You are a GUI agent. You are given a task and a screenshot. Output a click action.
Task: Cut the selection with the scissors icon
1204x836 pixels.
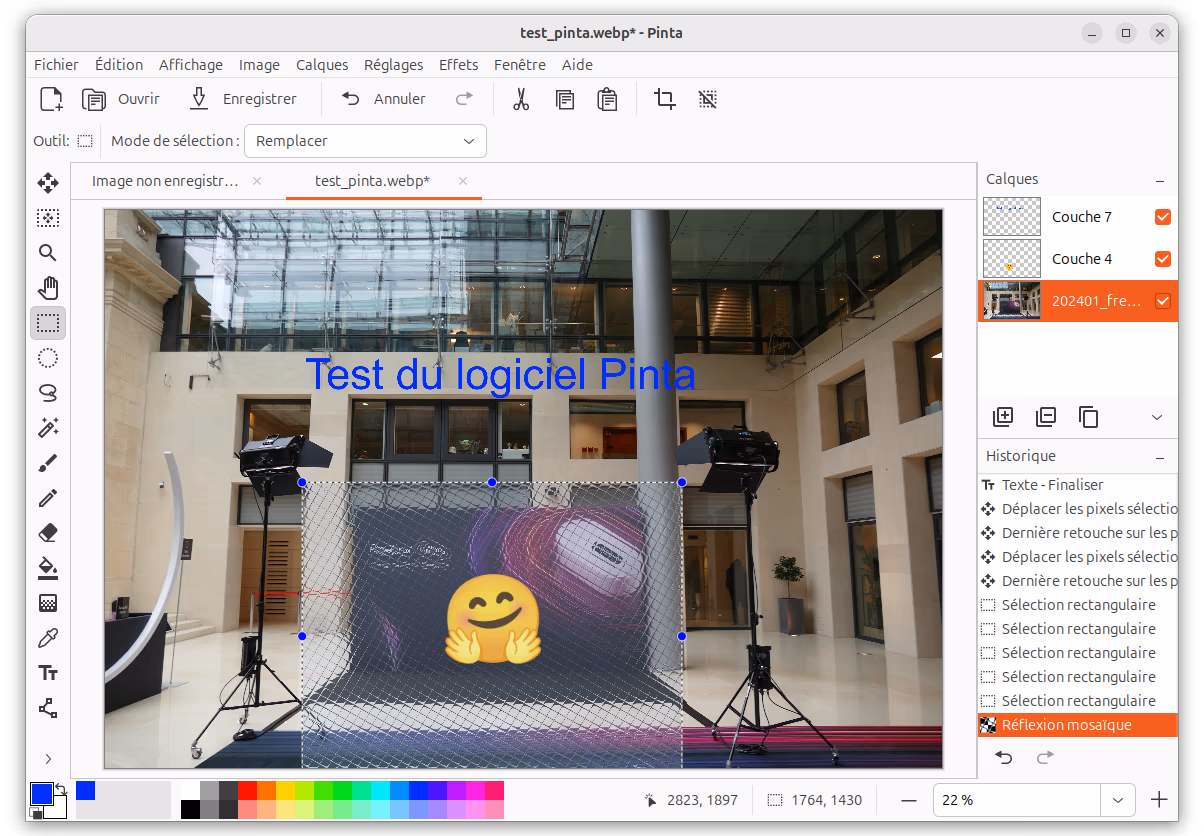521,99
